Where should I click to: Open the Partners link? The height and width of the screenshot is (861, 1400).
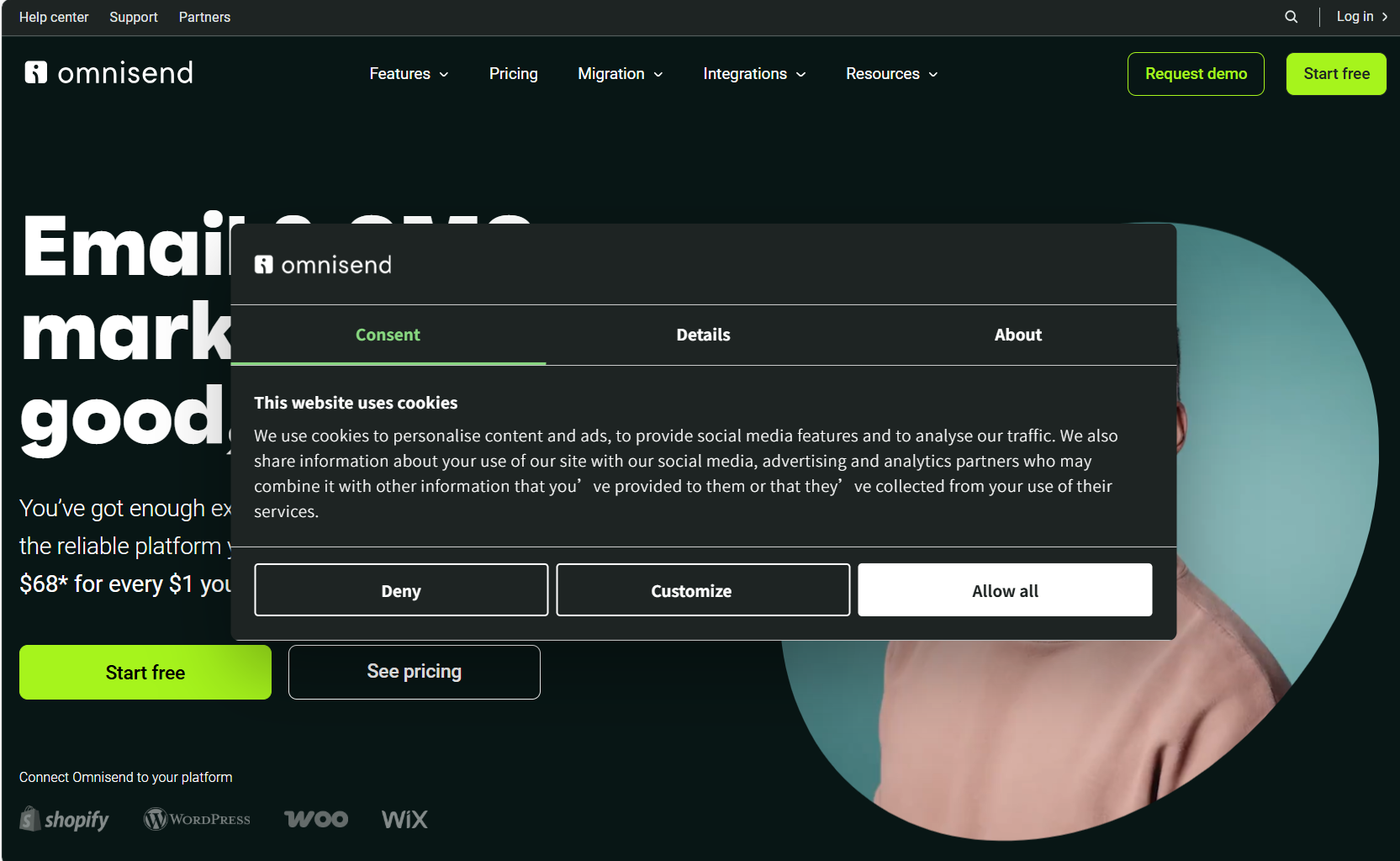click(204, 17)
